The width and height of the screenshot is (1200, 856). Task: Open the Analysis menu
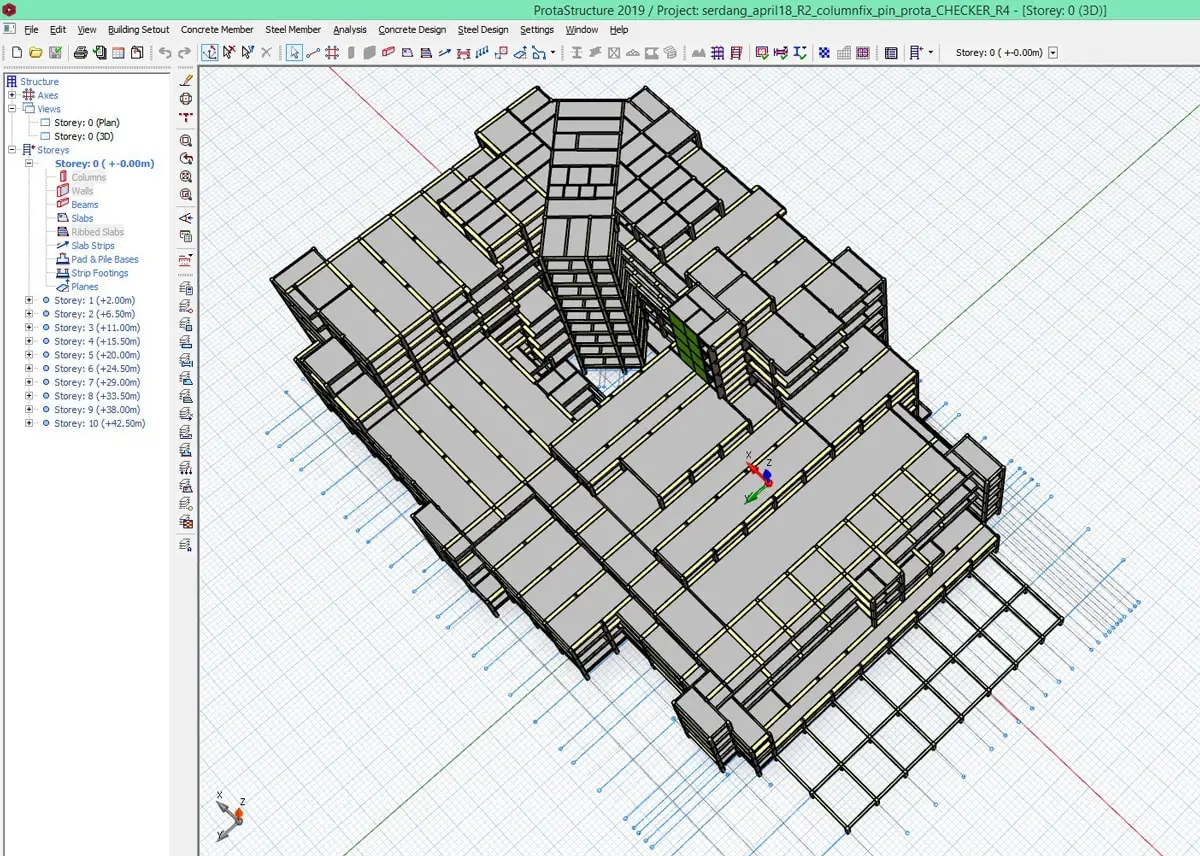click(349, 30)
